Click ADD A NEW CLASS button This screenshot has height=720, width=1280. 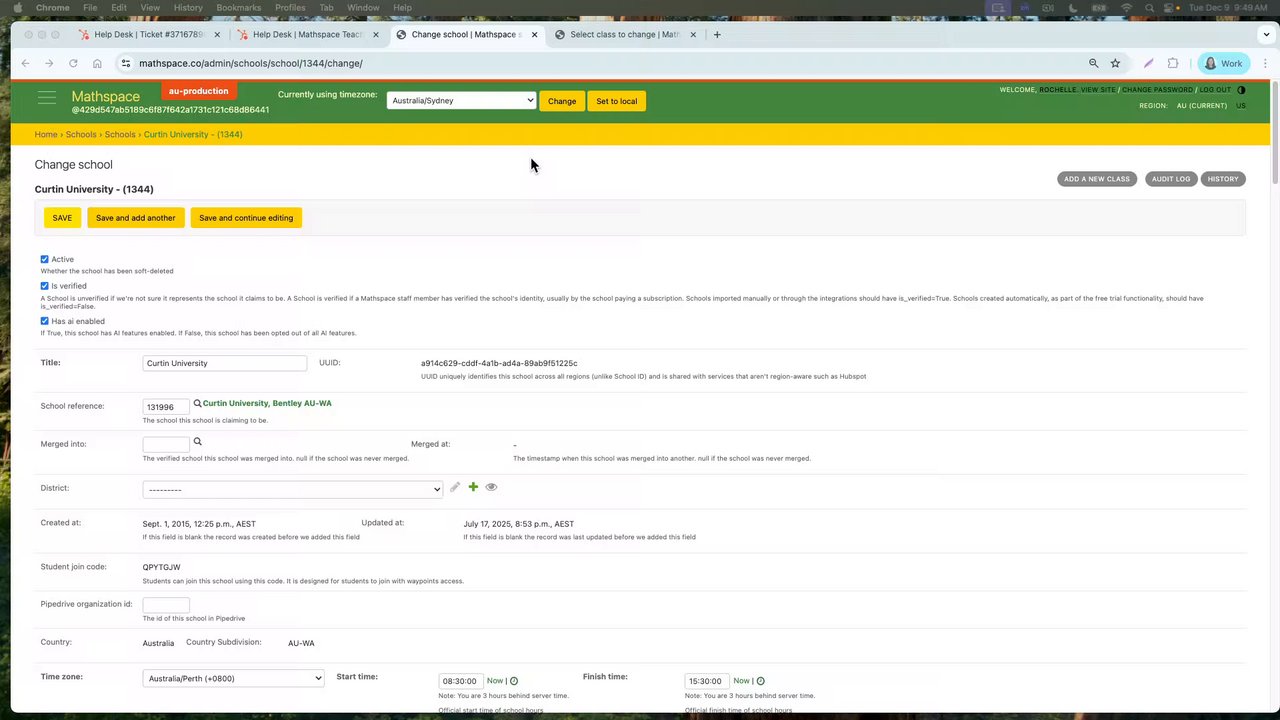pyautogui.click(x=1097, y=179)
